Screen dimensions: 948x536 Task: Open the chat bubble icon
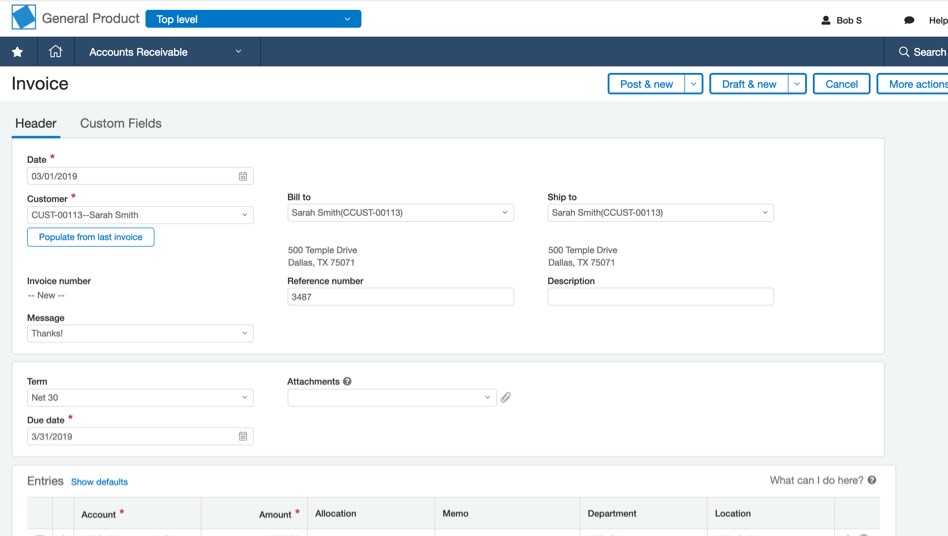tap(909, 20)
